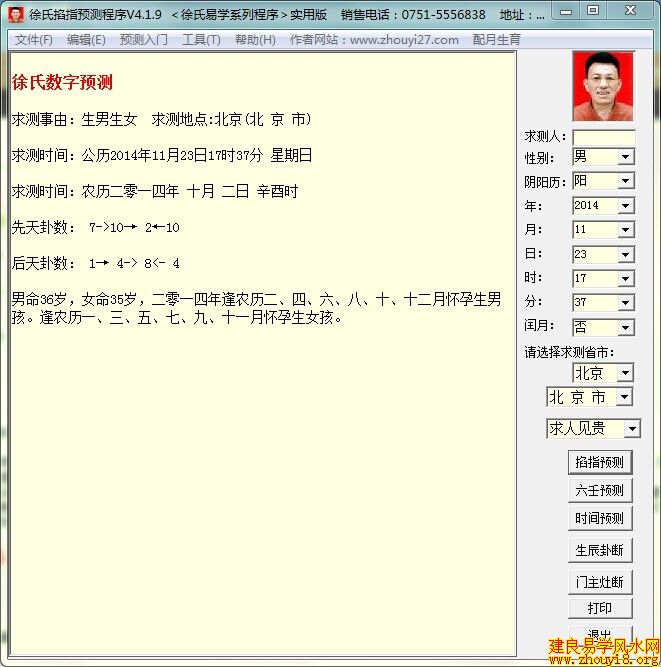Viewport: 661px width, 667px height.
Task: Click the 男命36岁 prediction paragraph
Action: click(x=256, y=308)
